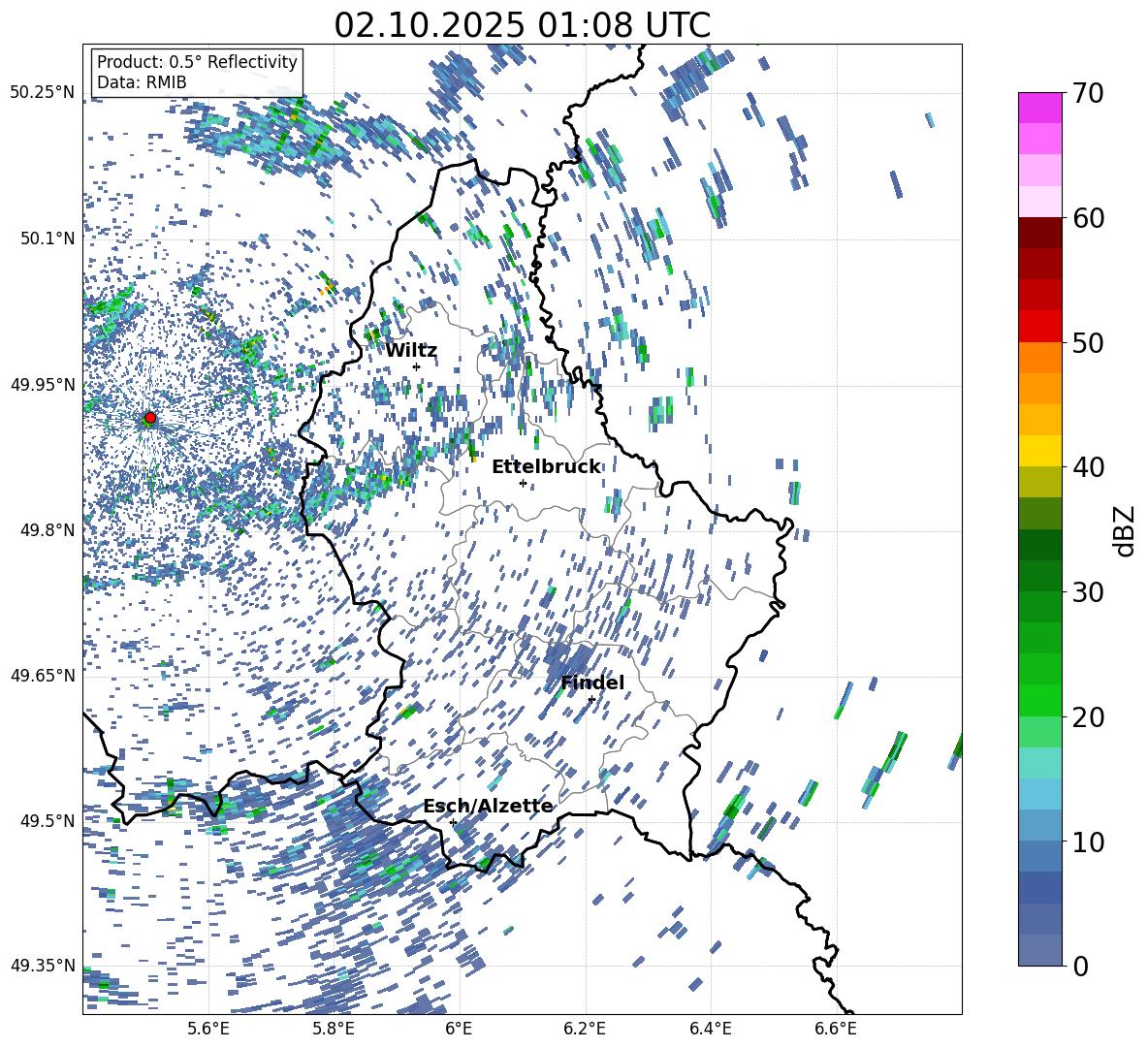Pick the yellow swatch just above 40 dBZ
The height and width of the screenshot is (1048, 1148).
(1040, 451)
